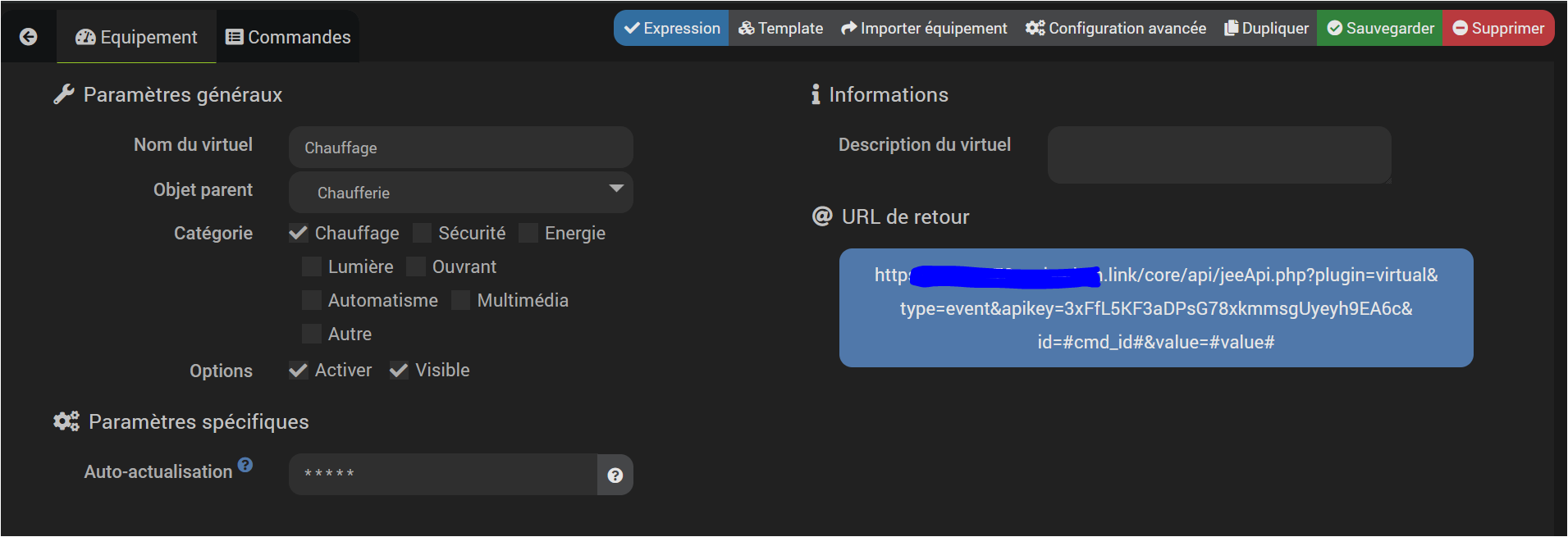Open Configuration avancée settings
Screen dimensions: 1568x537
[1116, 29]
